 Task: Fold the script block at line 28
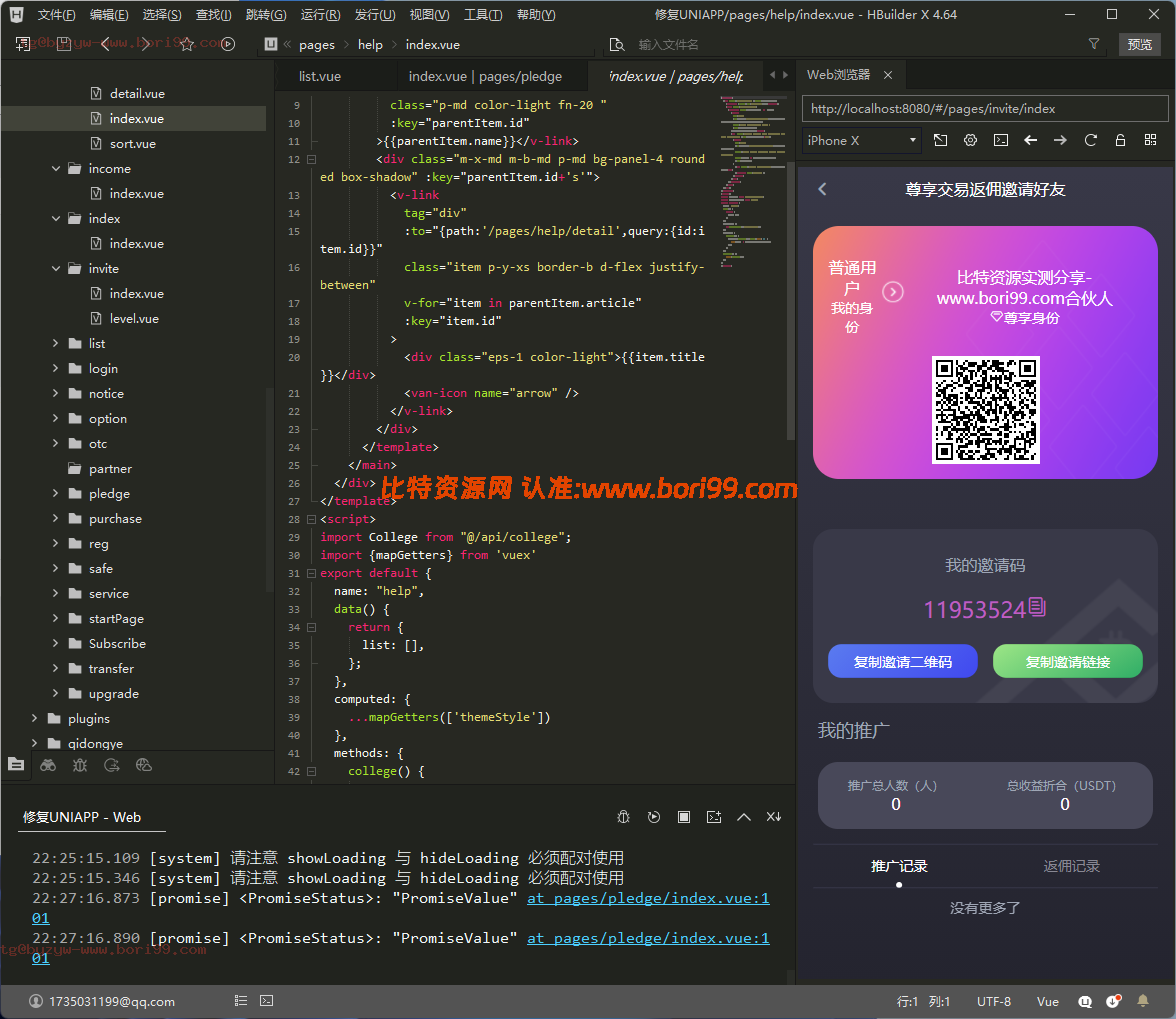tap(311, 519)
